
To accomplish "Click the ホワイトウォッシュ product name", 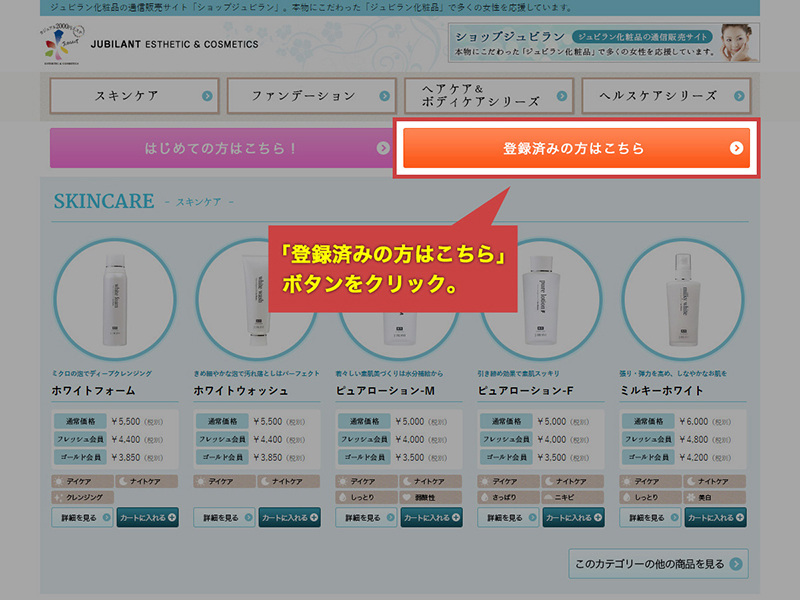I will pyautogui.click(x=240, y=391).
